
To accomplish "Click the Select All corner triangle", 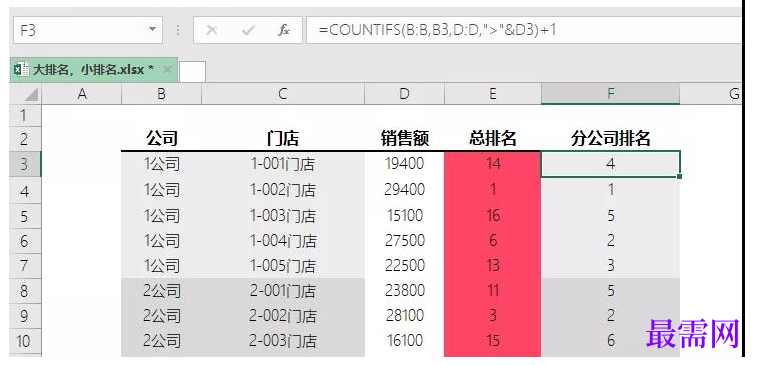I will 31,94.
